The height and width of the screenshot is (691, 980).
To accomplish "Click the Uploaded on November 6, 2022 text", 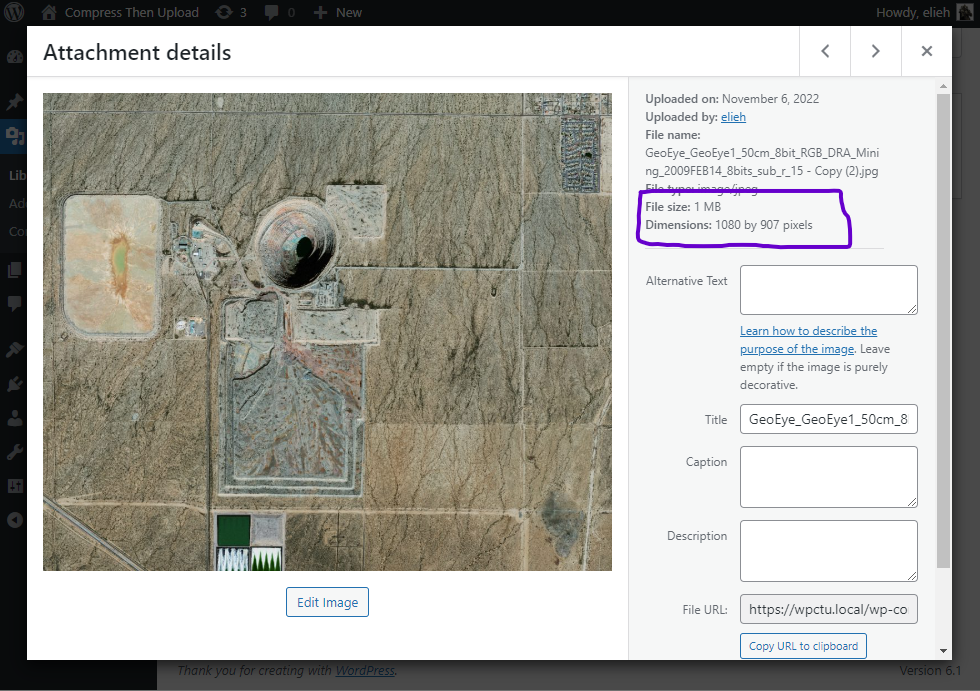I will 732,99.
